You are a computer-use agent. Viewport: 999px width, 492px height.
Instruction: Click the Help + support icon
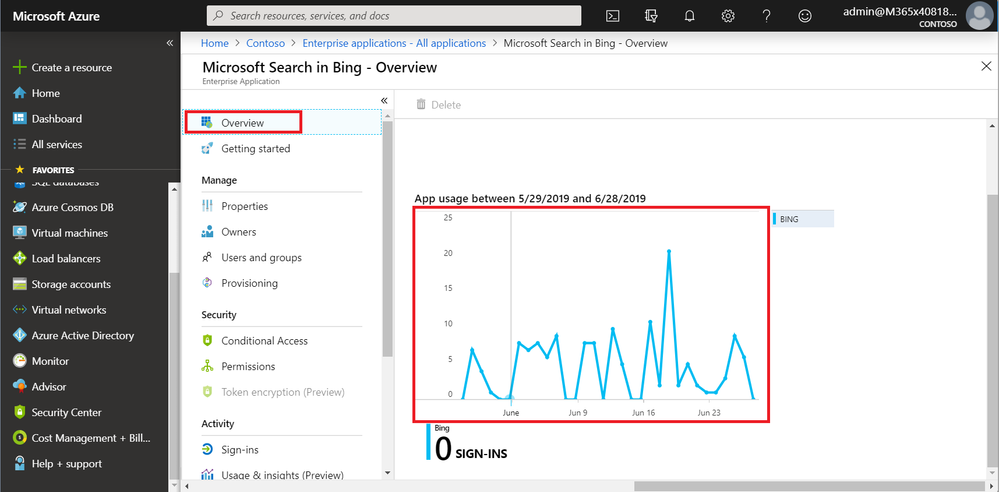click(x=20, y=463)
